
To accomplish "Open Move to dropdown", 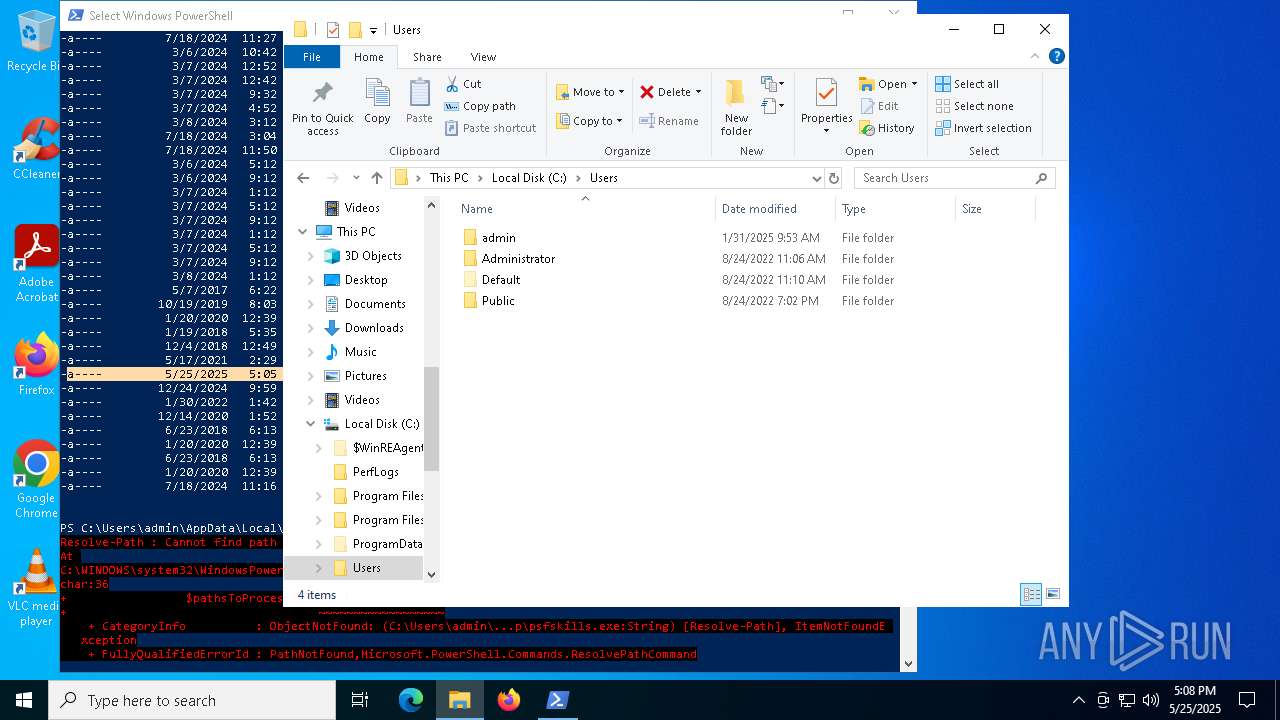I will (x=590, y=92).
